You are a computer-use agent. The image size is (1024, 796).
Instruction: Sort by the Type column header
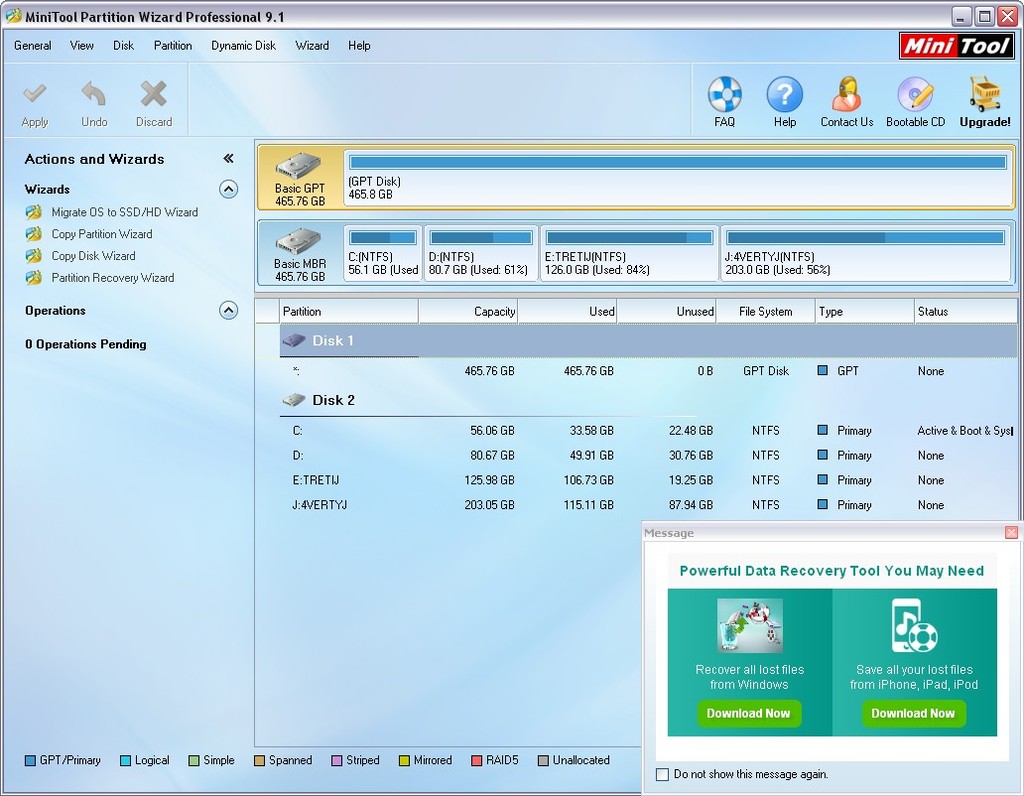pyautogui.click(x=865, y=311)
